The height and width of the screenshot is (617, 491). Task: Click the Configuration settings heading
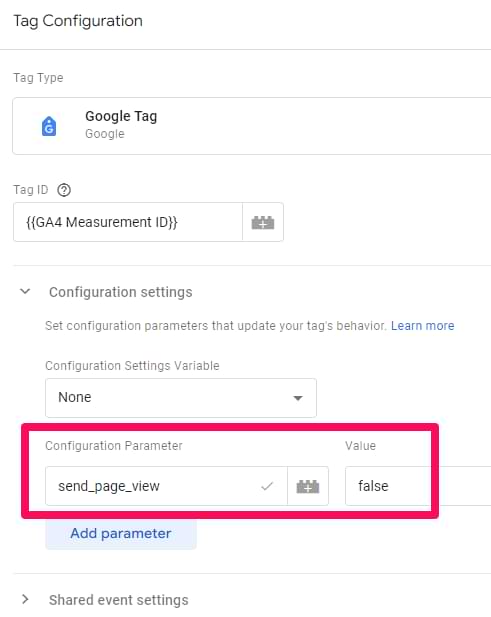[x=120, y=292]
